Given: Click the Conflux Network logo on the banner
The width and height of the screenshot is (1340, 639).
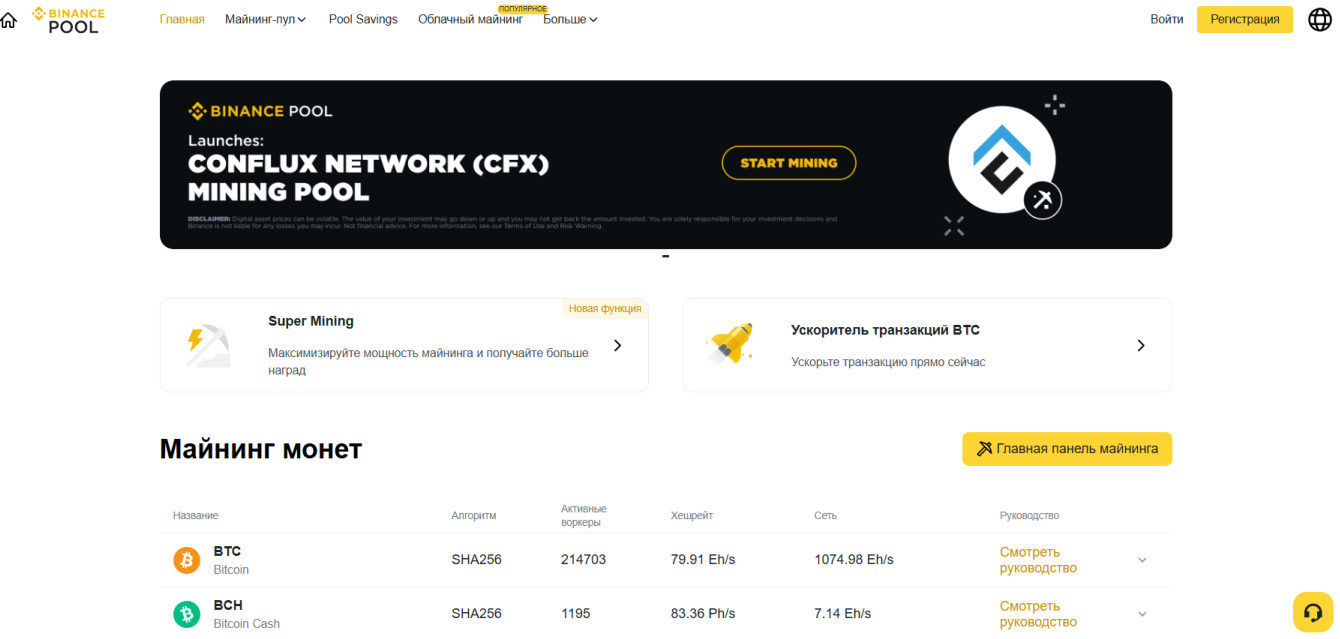Looking at the screenshot, I should pyautogui.click(x=1001, y=160).
